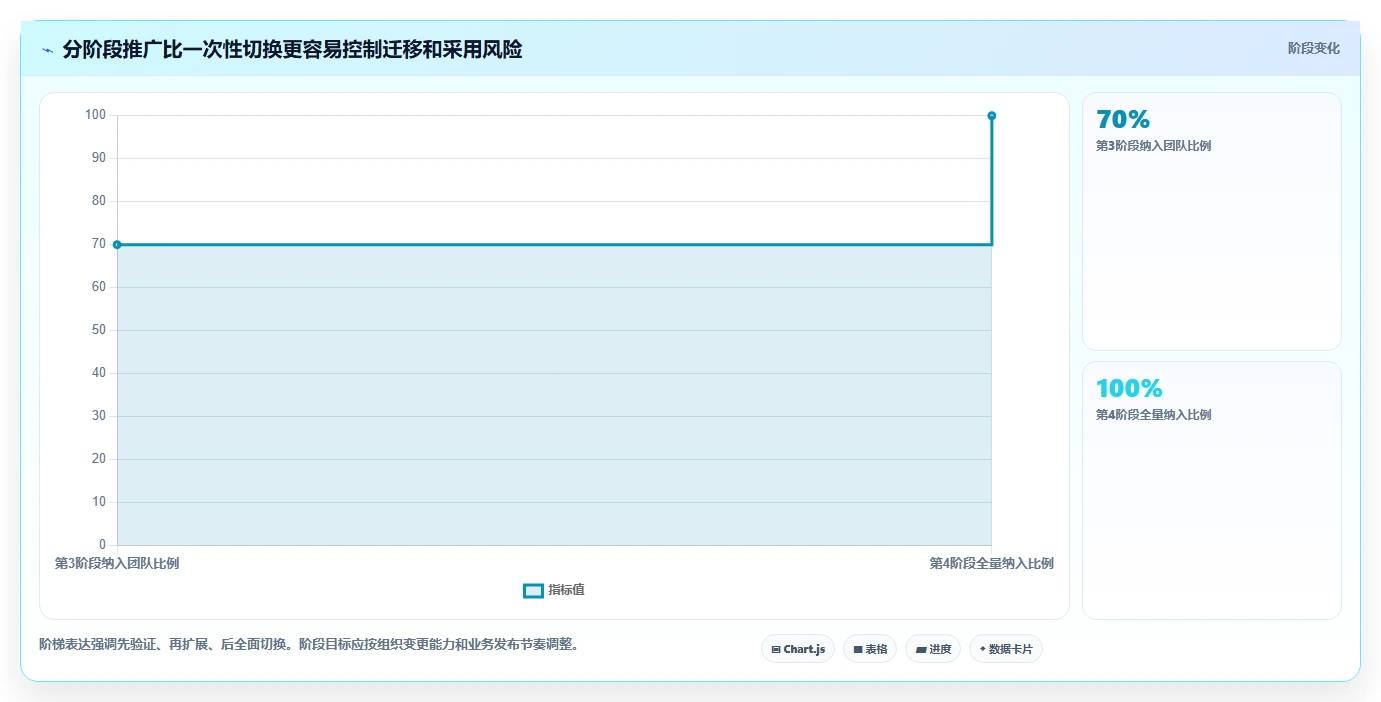Click the 表格 tag chip

click(x=870, y=649)
